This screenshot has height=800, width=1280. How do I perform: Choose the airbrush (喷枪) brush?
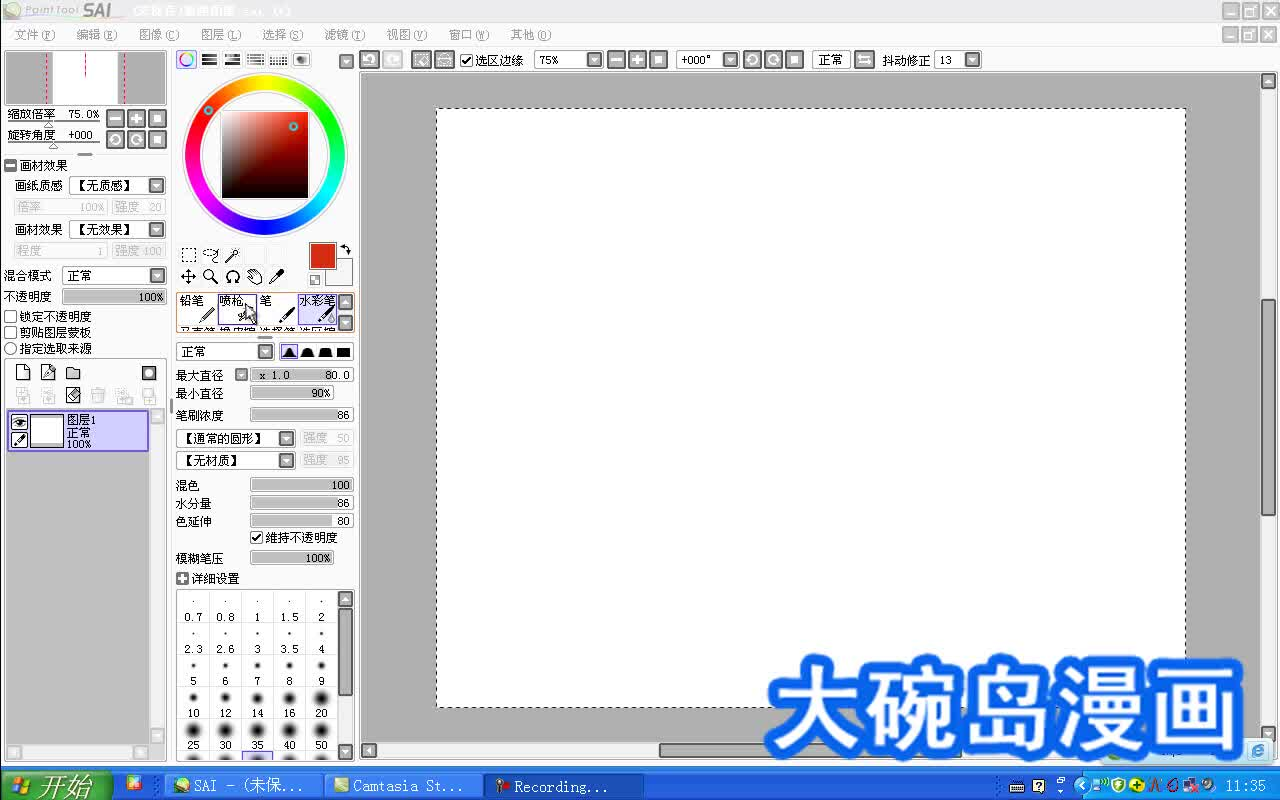point(237,308)
